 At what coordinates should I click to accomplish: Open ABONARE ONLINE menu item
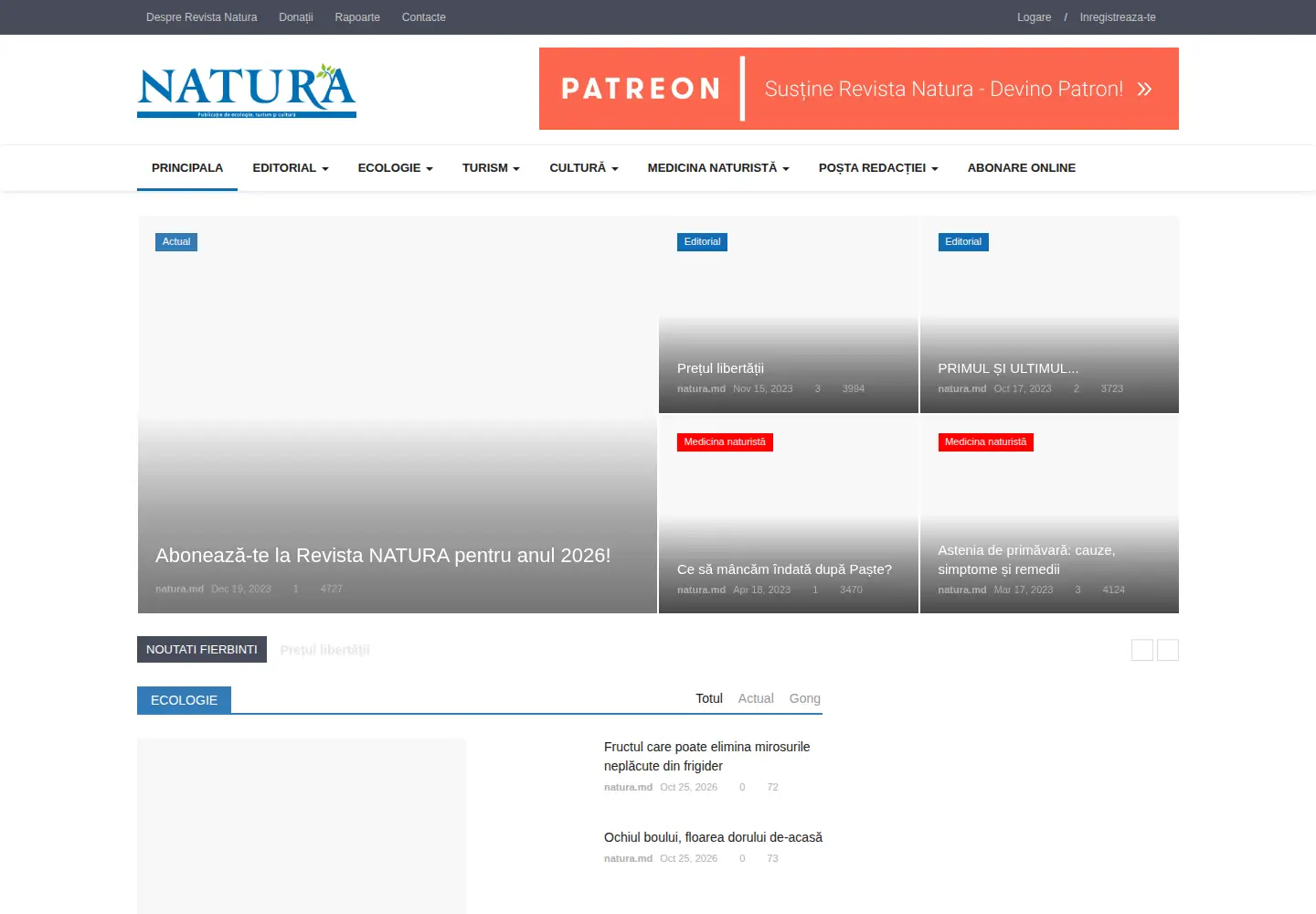click(x=1022, y=168)
